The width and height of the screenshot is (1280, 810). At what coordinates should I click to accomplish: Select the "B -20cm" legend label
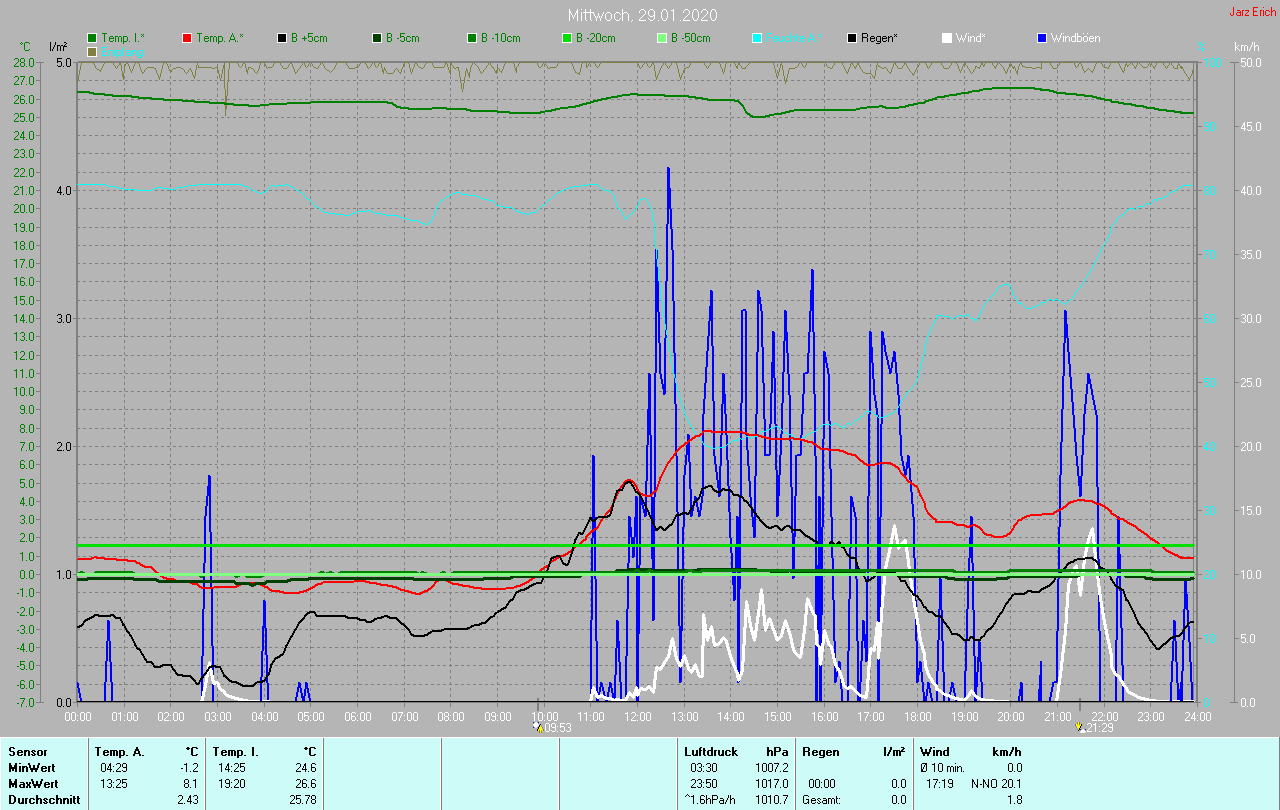coord(595,38)
